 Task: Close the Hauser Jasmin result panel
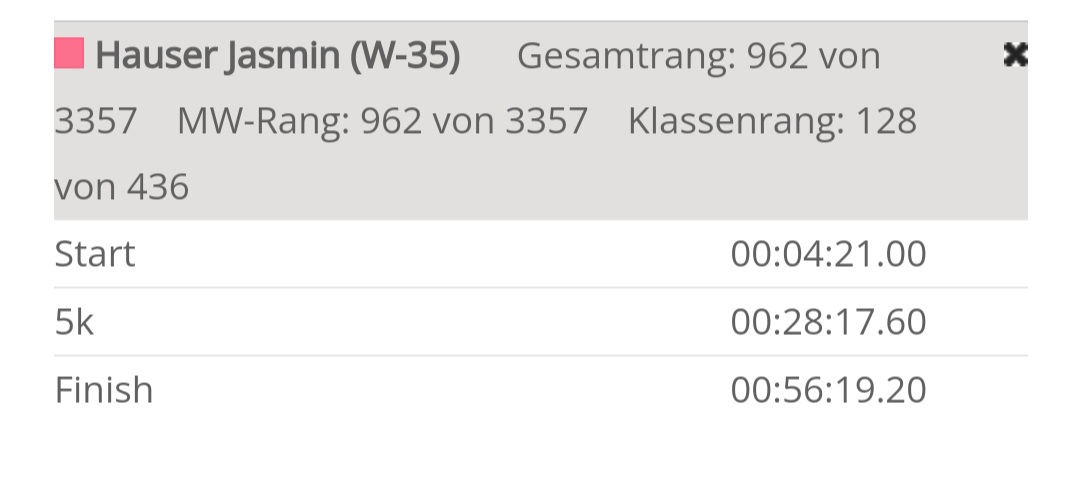1015,55
